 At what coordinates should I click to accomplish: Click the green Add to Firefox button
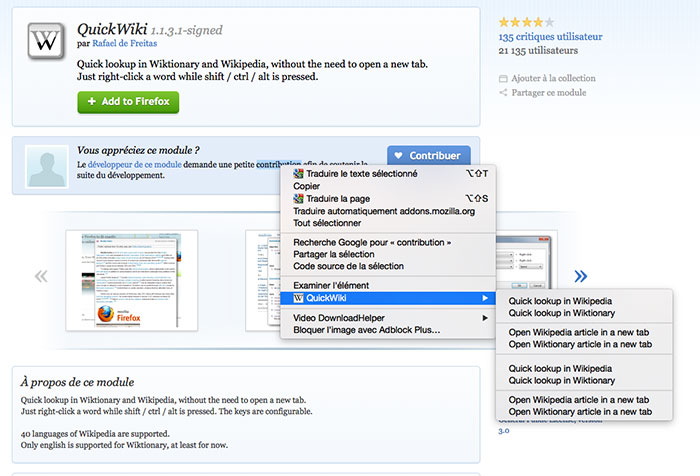[128, 102]
